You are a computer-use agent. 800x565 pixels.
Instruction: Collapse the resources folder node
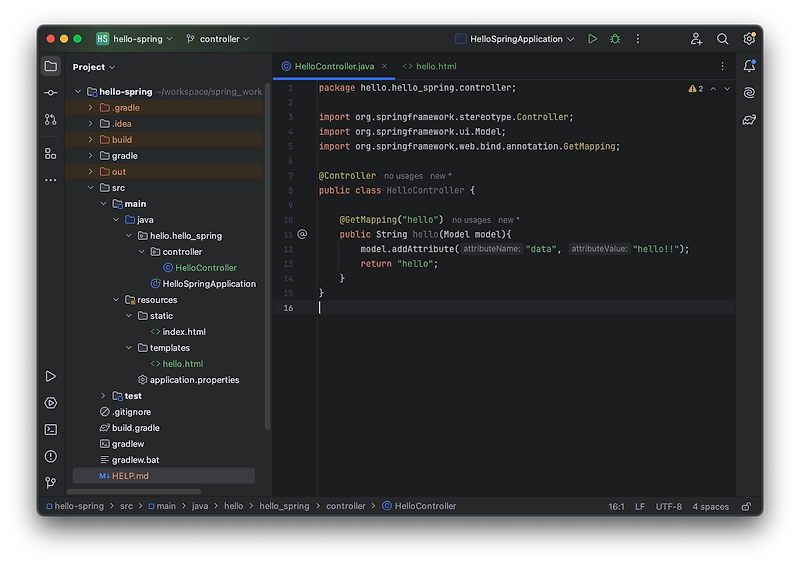116,300
